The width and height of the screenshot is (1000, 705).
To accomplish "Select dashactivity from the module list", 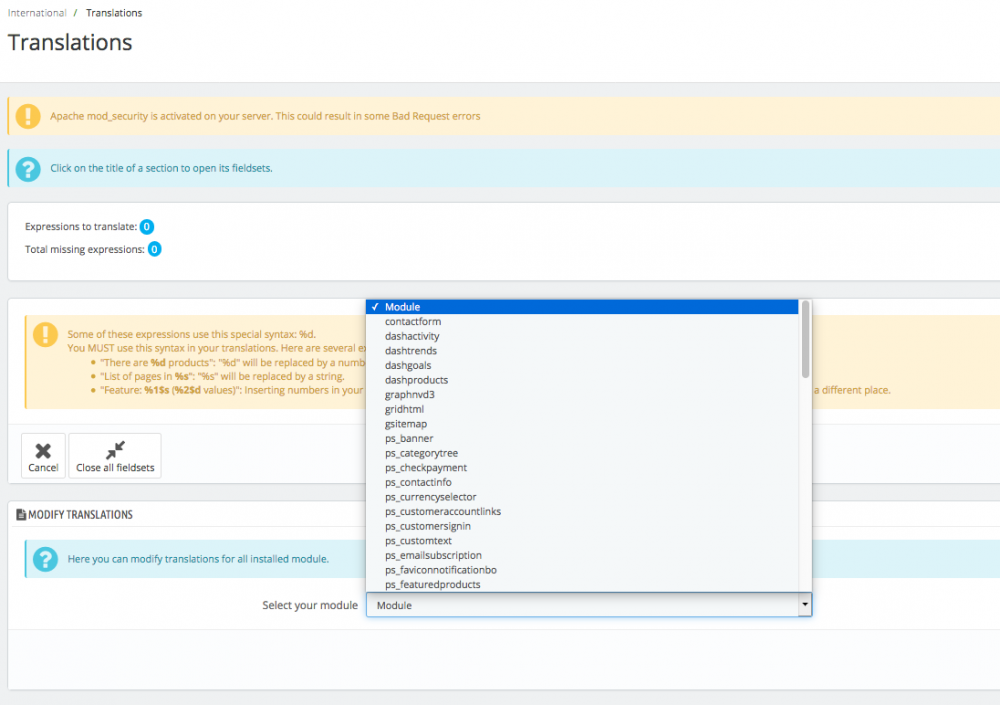I will coord(582,336).
